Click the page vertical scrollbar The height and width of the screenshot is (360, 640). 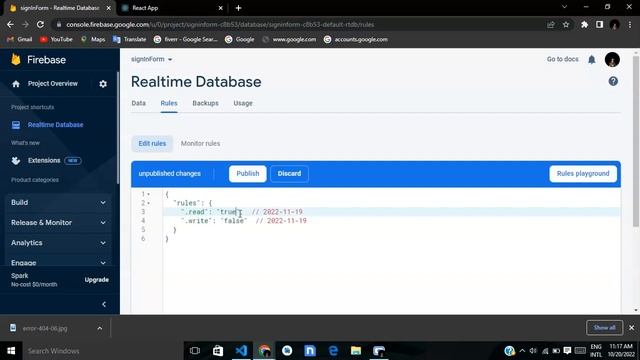click(x=636, y=141)
